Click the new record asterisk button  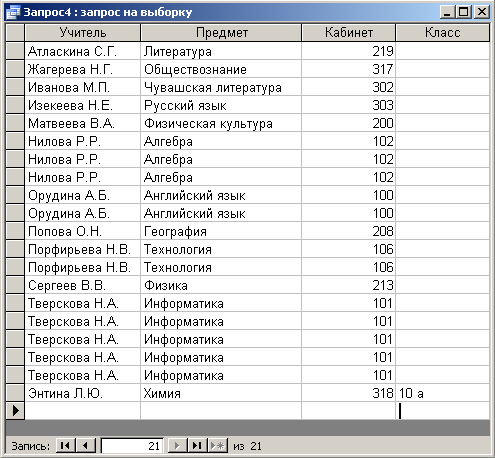(x=218, y=446)
